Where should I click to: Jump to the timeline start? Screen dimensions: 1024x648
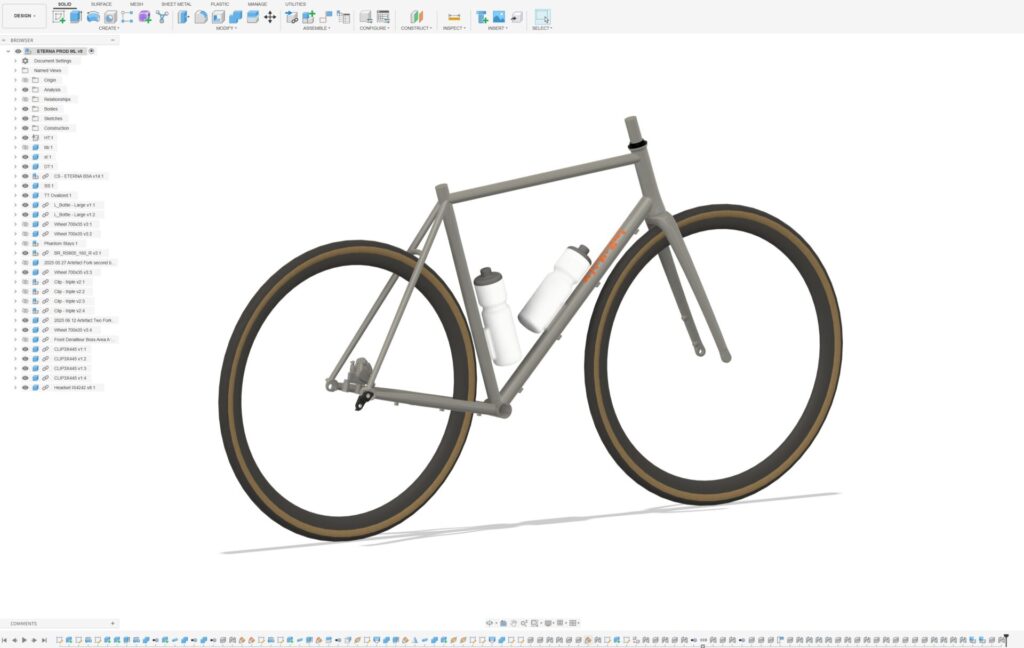(5, 640)
